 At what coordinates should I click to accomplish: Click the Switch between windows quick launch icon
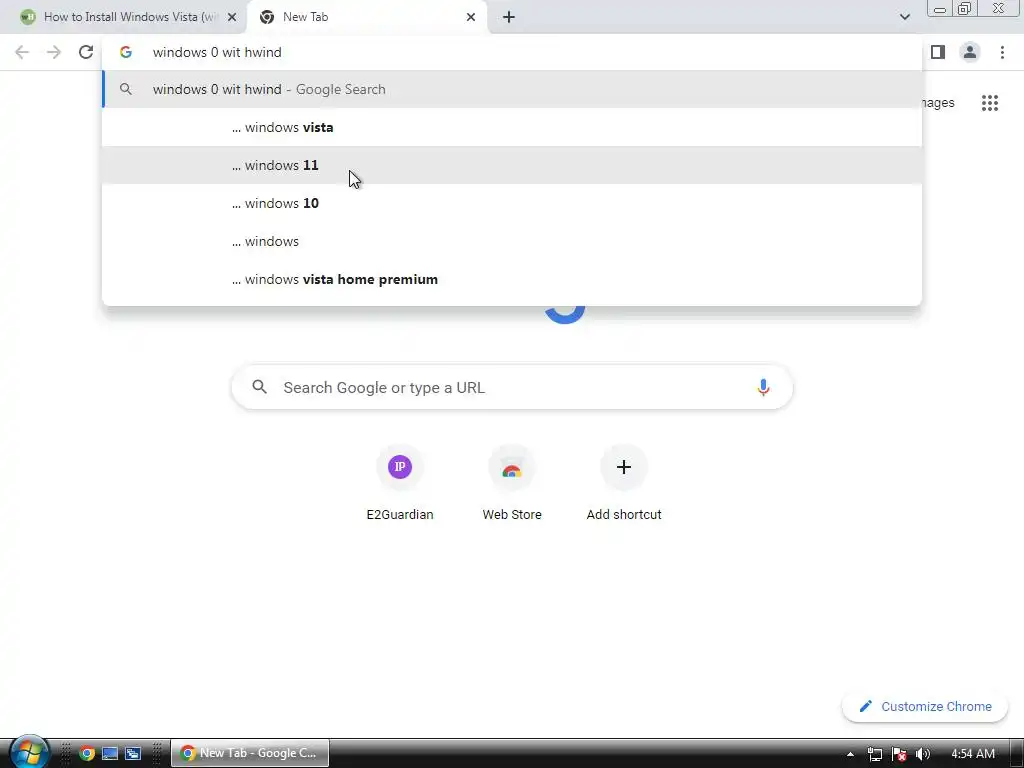(133, 753)
